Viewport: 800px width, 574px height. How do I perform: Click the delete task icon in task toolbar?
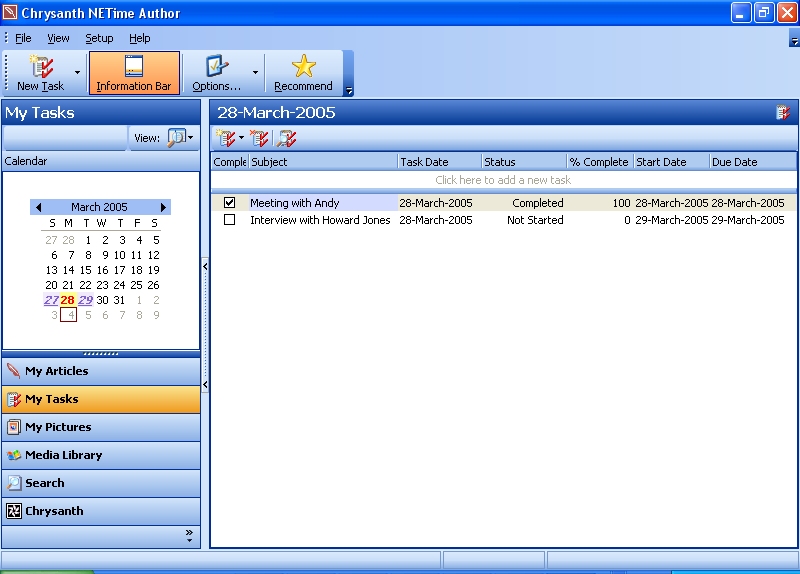click(x=258, y=139)
